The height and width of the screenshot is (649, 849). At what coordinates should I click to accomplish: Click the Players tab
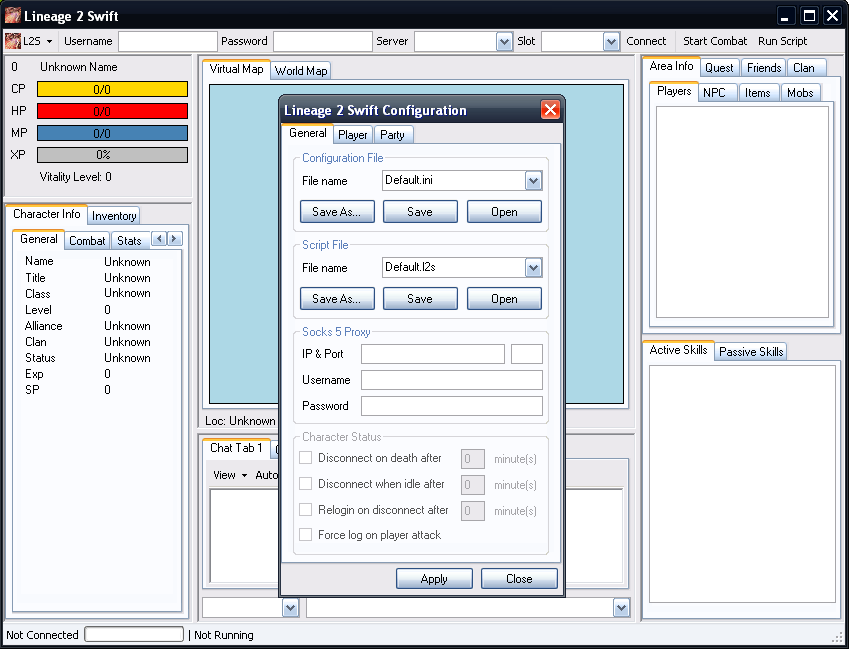(674, 91)
